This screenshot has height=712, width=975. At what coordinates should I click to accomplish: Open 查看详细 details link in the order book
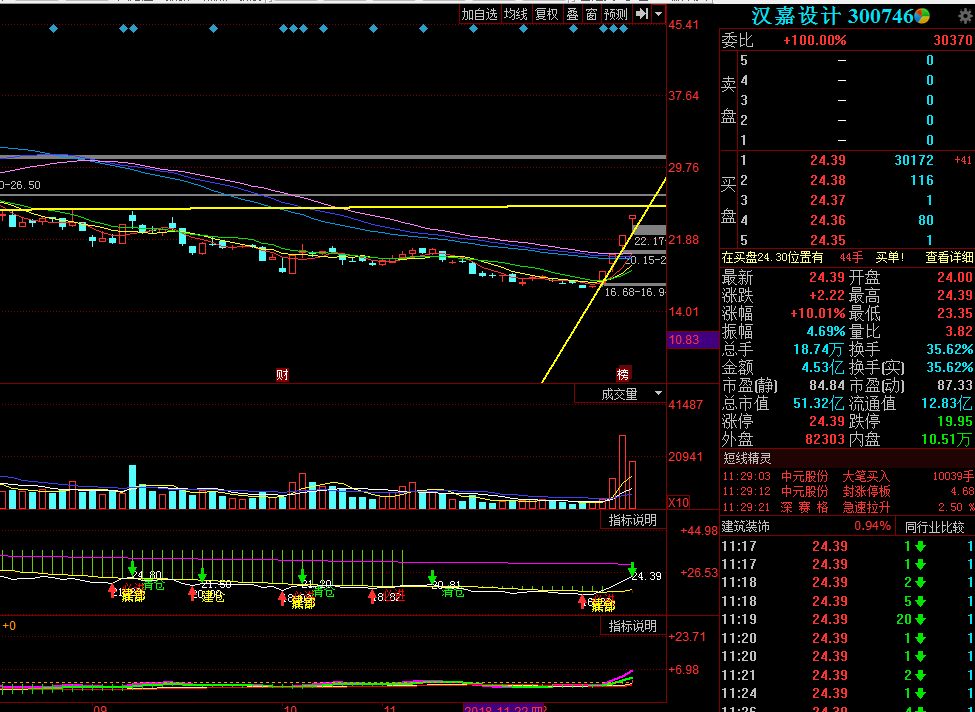(948, 257)
